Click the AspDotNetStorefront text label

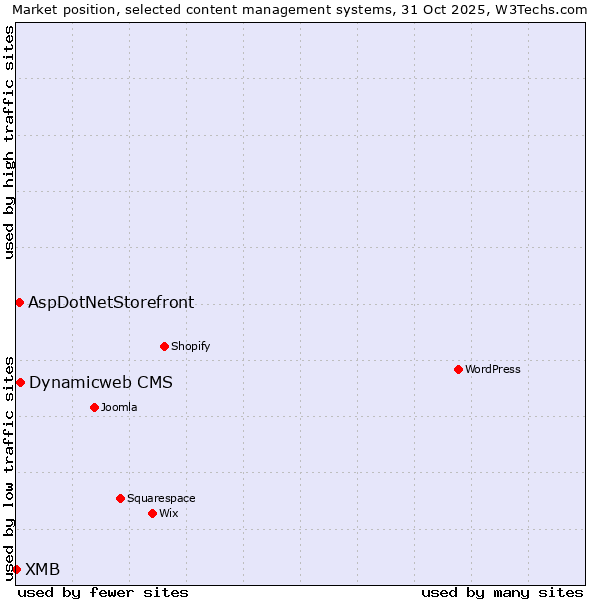pyautogui.click(x=111, y=302)
